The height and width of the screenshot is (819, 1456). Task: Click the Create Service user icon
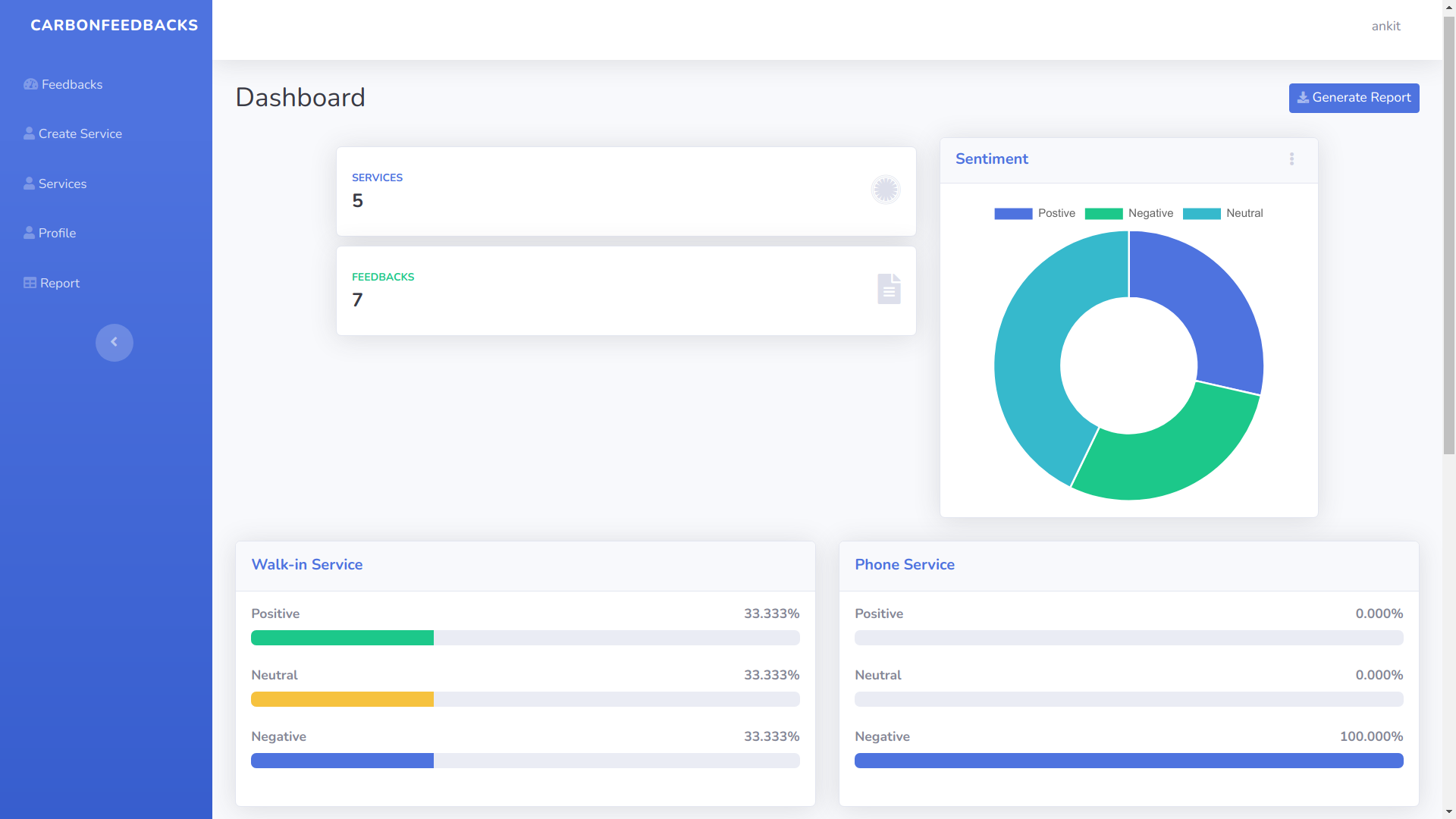29,133
